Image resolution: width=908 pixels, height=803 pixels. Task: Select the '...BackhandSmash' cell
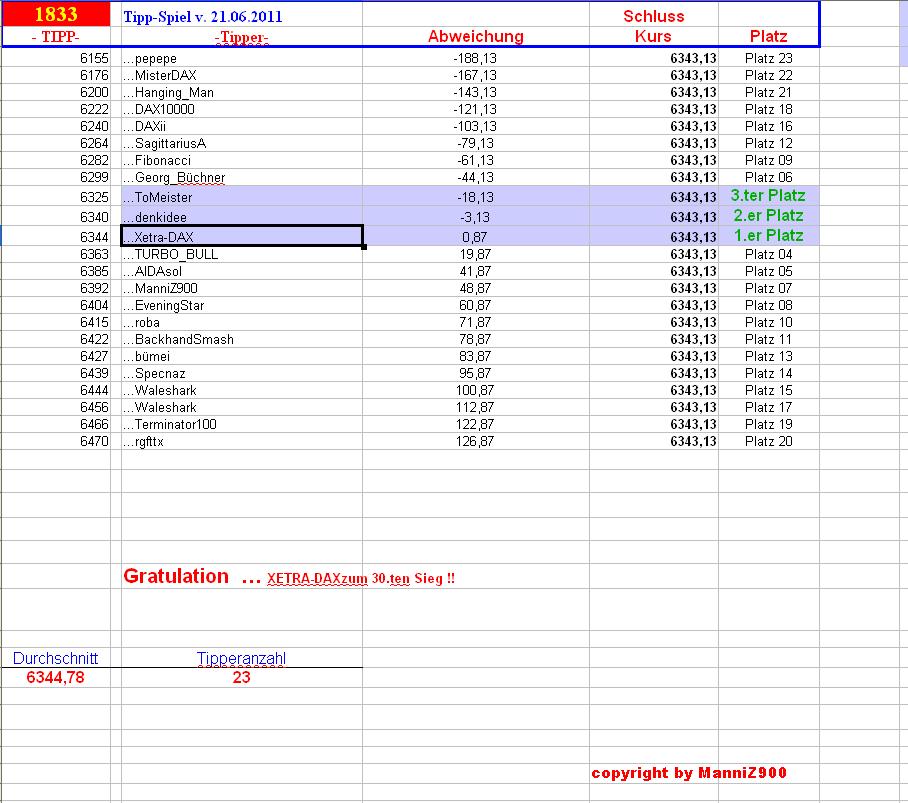pyautogui.click(x=241, y=339)
